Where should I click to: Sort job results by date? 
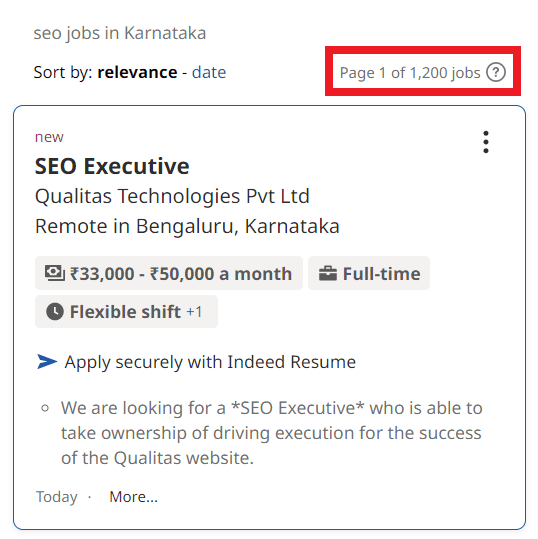(x=209, y=73)
